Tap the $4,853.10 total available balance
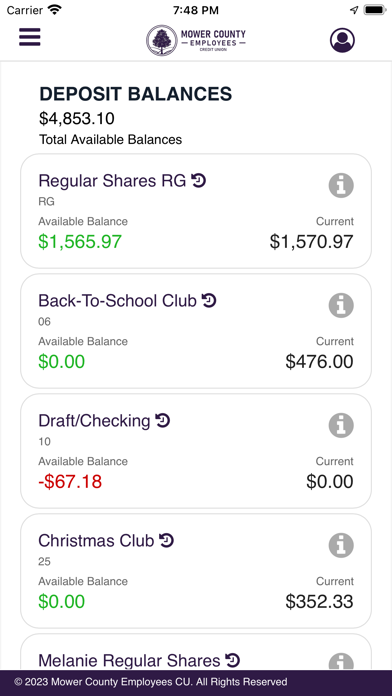 click(77, 119)
